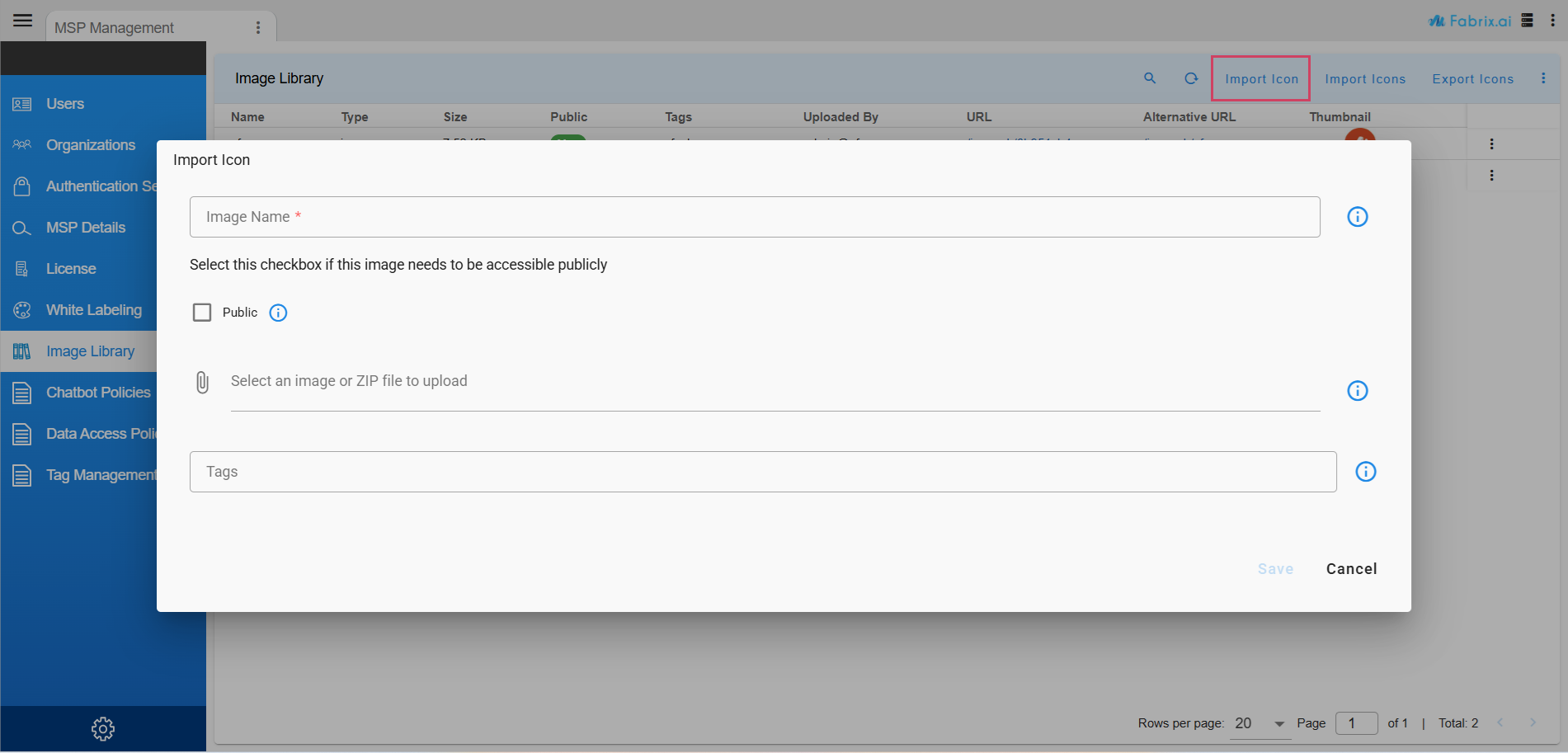Open settings gear at sidebar bottom
Screen dimensions: 1568x753
103,729
